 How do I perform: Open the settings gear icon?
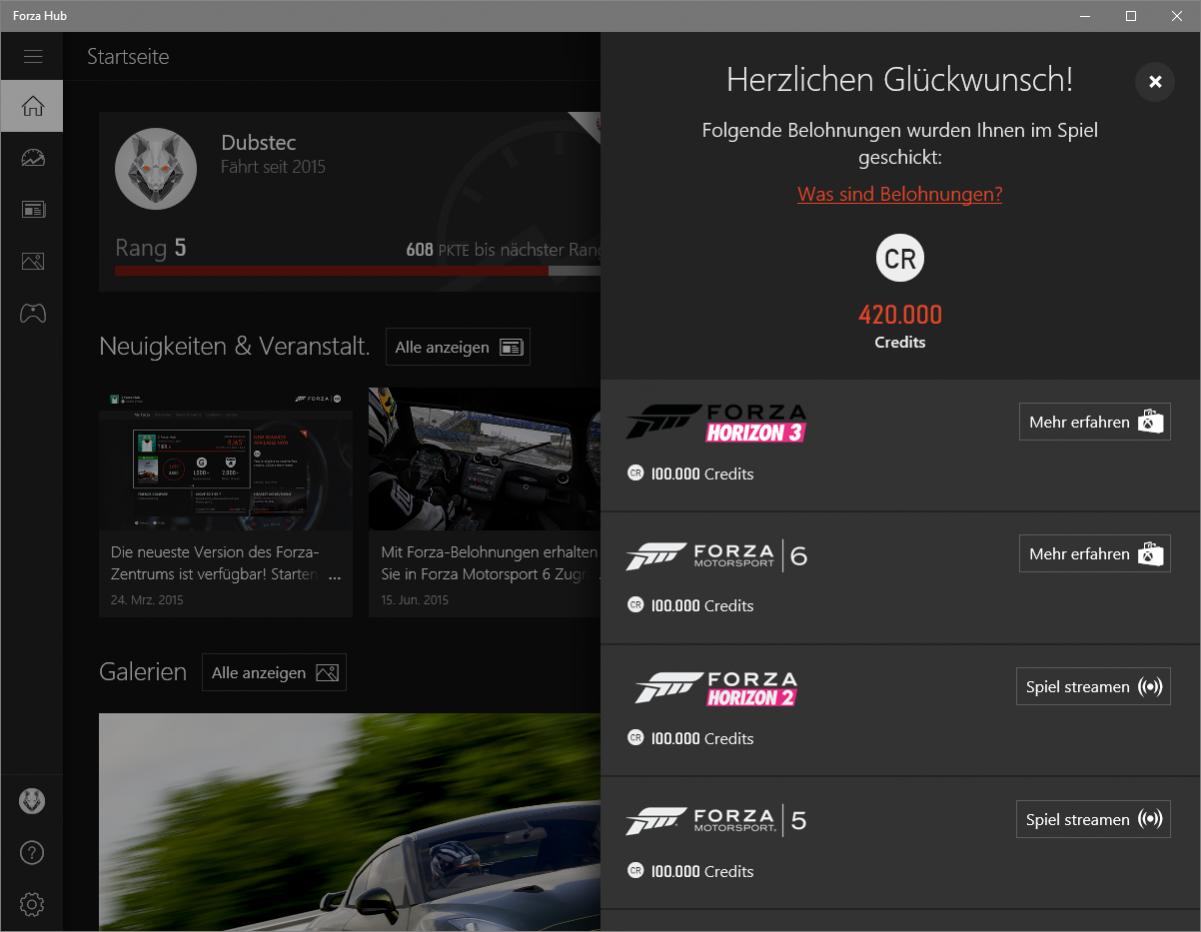coord(32,905)
